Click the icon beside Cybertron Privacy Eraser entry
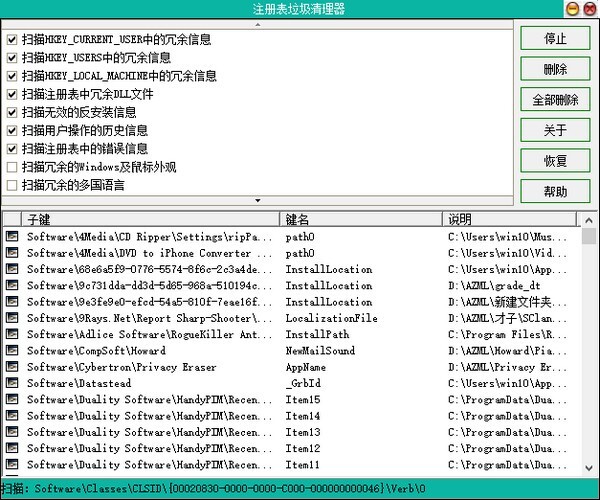This screenshot has height=500, width=600. click(x=12, y=366)
